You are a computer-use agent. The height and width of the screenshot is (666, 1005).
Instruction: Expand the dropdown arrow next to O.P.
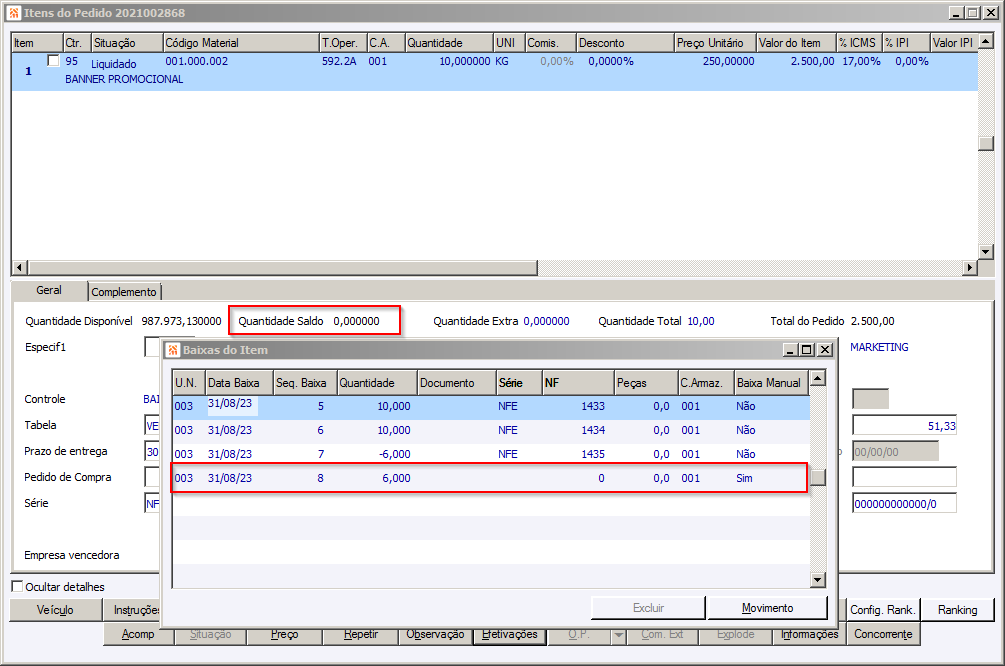[x=618, y=635]
